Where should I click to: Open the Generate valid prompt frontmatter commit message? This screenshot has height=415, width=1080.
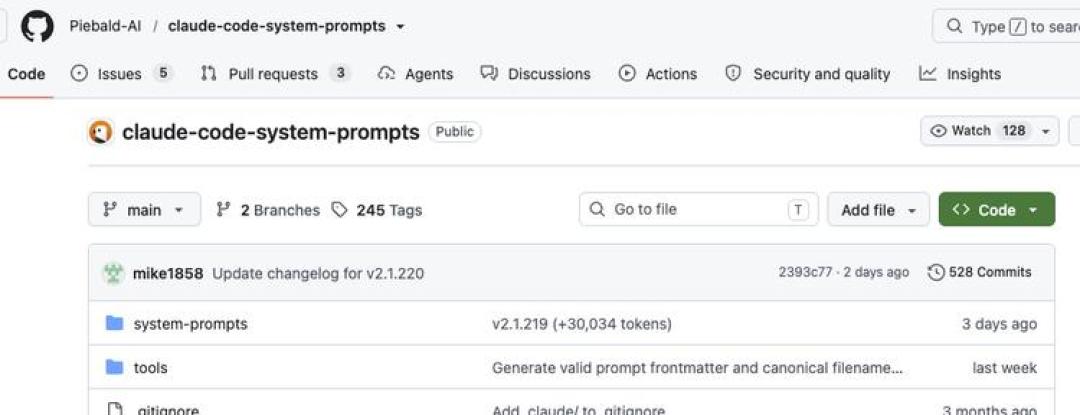(x=697, y=368)
